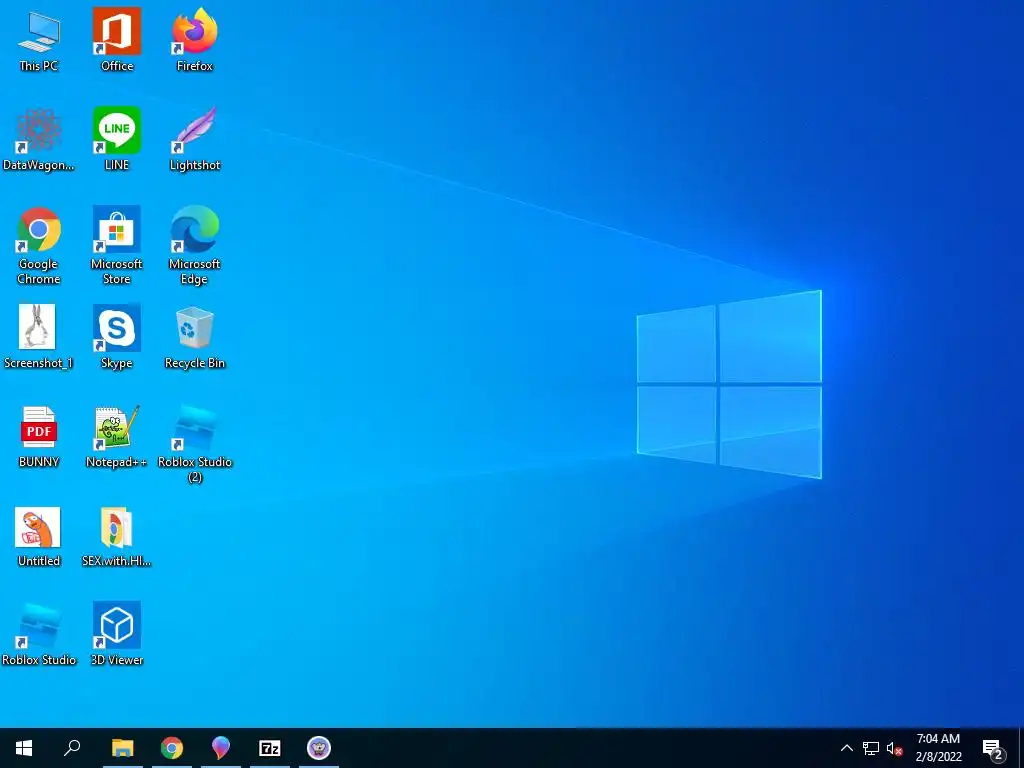Select the SEX.with.HI... file icon
This screenshot has width=1024, height=768.
pyautogui.click(x=117, y=536)
